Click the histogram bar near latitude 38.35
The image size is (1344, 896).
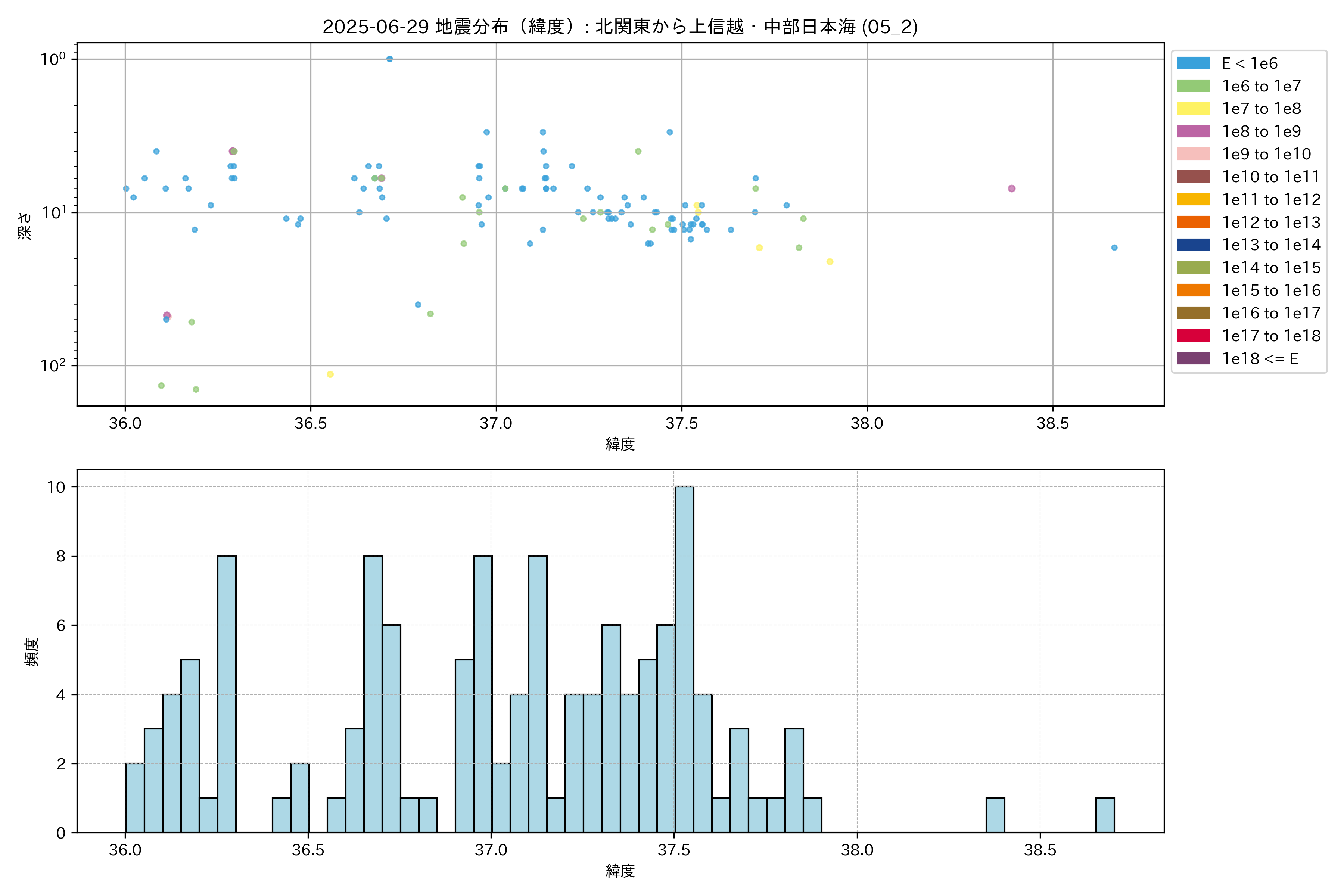pos(995,815)
